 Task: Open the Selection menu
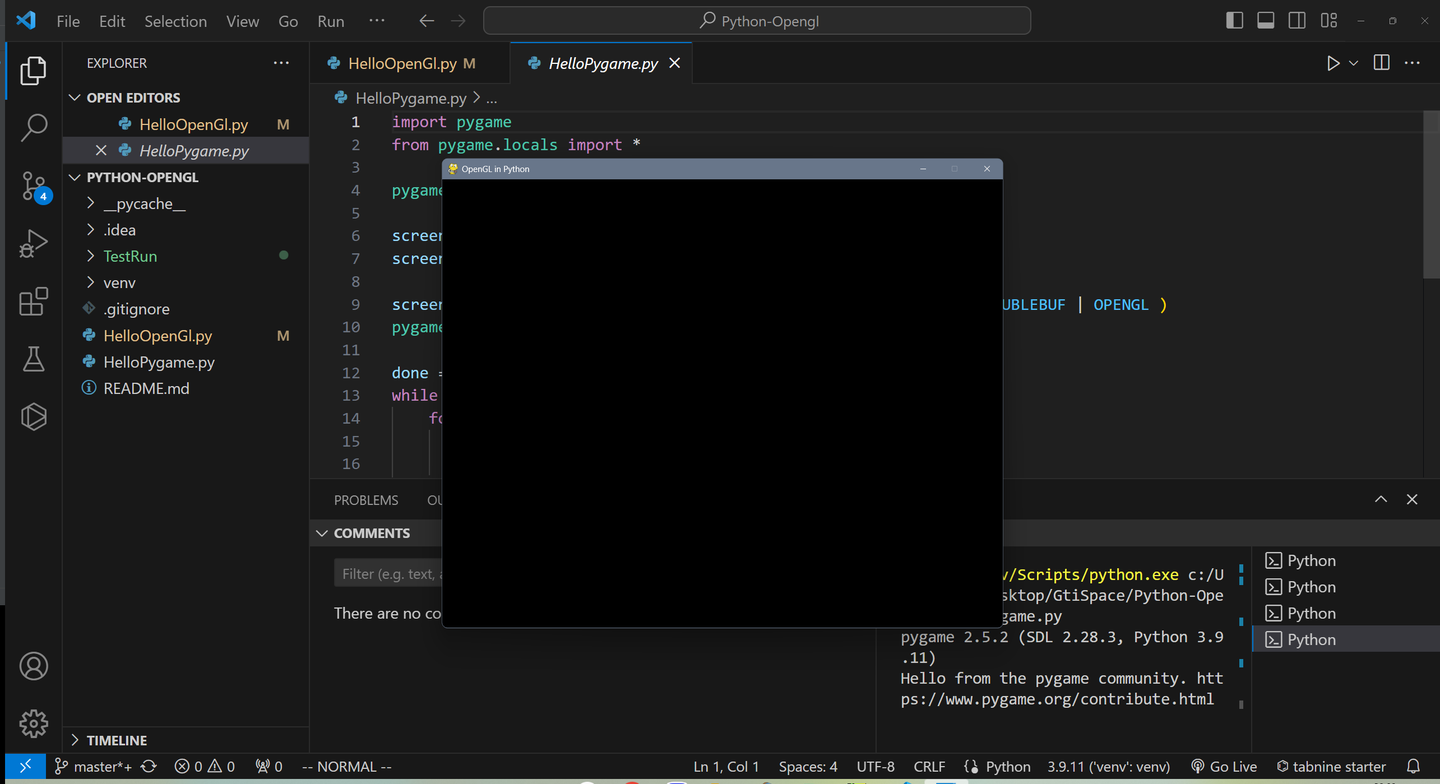pyautogui.click(x=175, y=21)
